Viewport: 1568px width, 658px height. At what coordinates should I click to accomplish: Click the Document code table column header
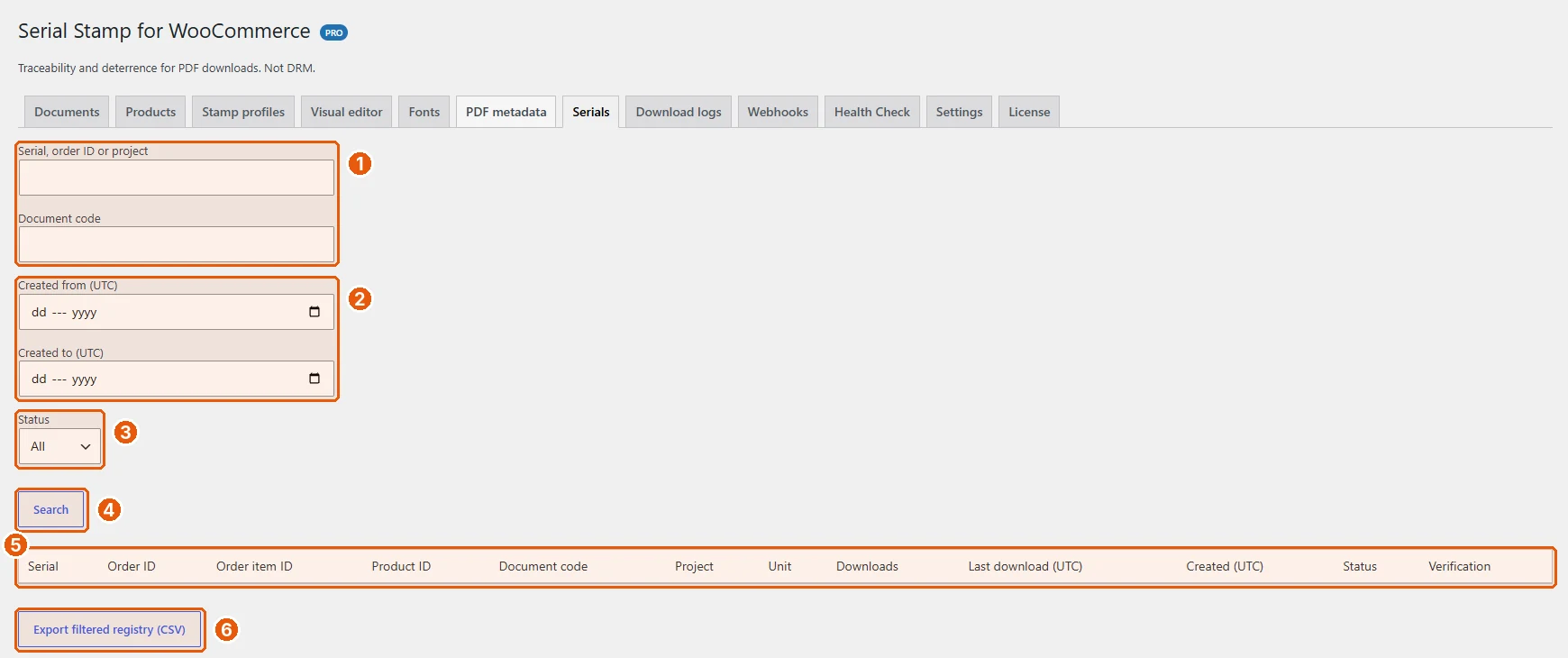tap(543, 566)
